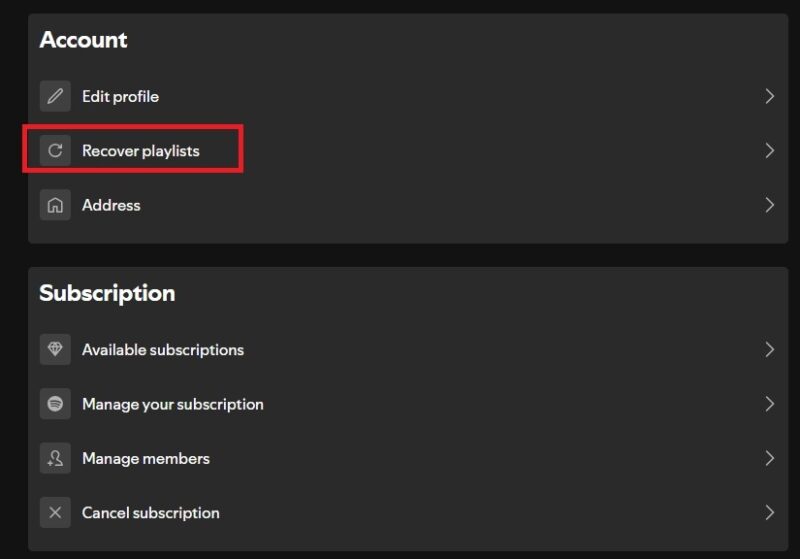800x559 pixels.
Task: Expand Manage your subscription using its chevron
Action: tap(769, 404)
